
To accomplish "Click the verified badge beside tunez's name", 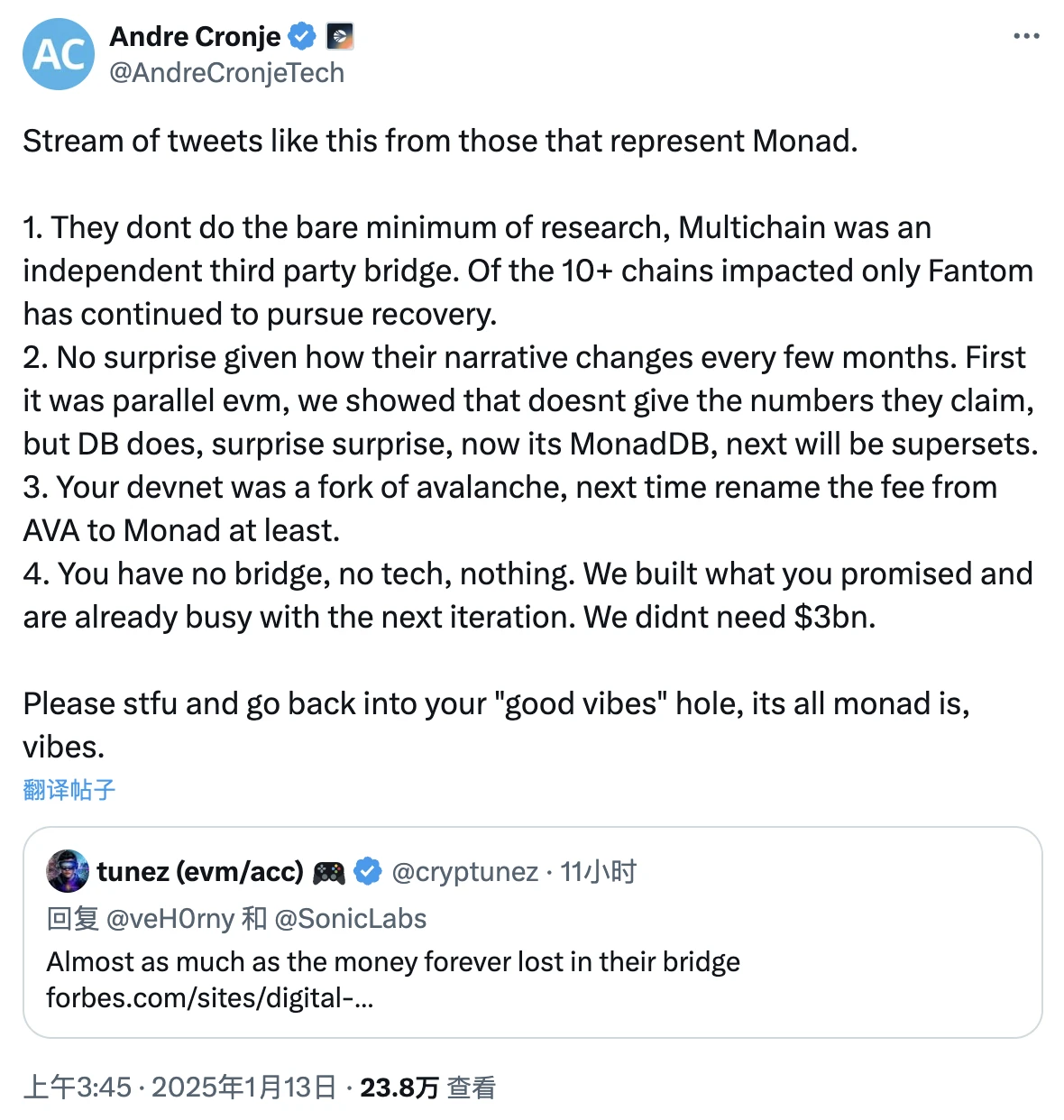I will [x=367, y=872].
